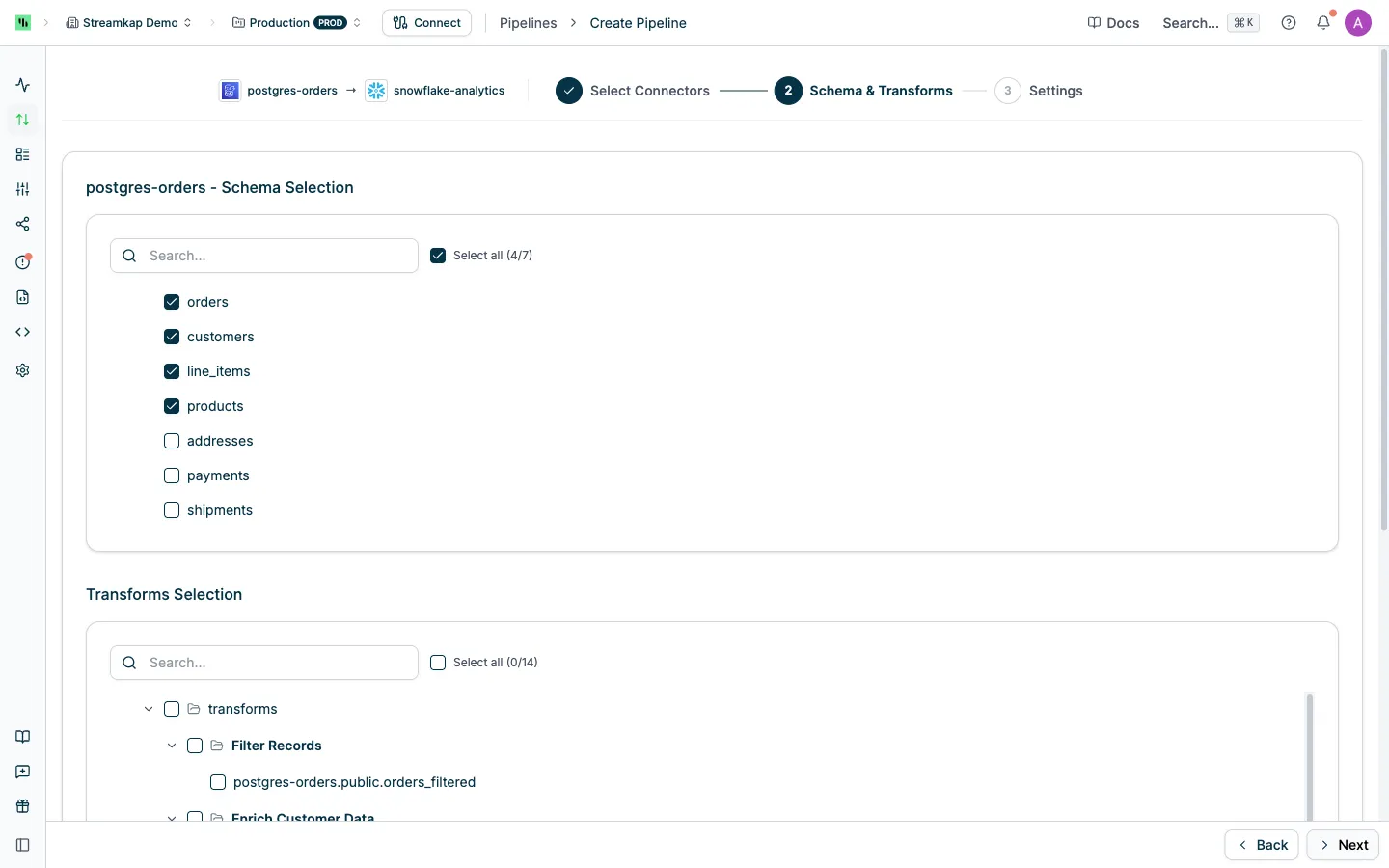This screenshot has width=1389, height=868.
Task: Click the Connect button
Action: (427, 22)
